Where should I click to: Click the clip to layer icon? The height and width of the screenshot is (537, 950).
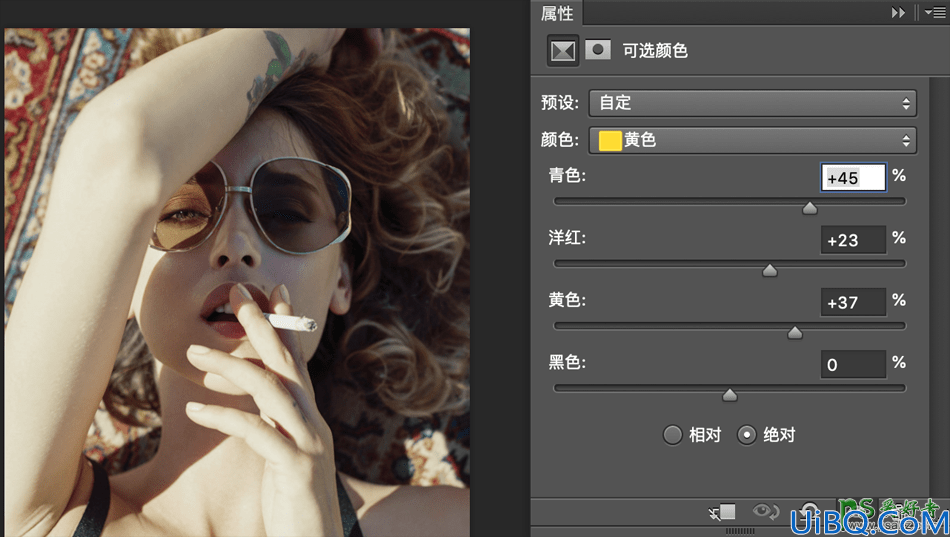click(x=722, y=513)
